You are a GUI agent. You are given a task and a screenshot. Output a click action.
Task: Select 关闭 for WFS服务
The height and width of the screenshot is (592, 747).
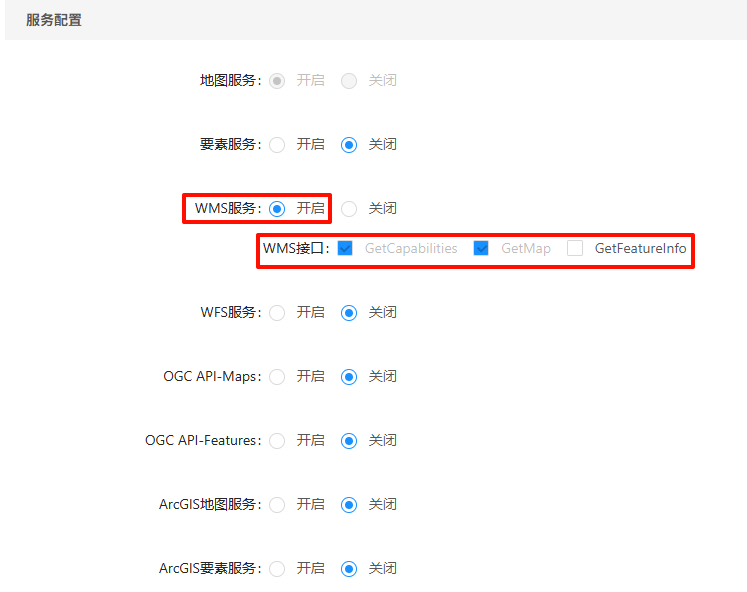(349, 312)
